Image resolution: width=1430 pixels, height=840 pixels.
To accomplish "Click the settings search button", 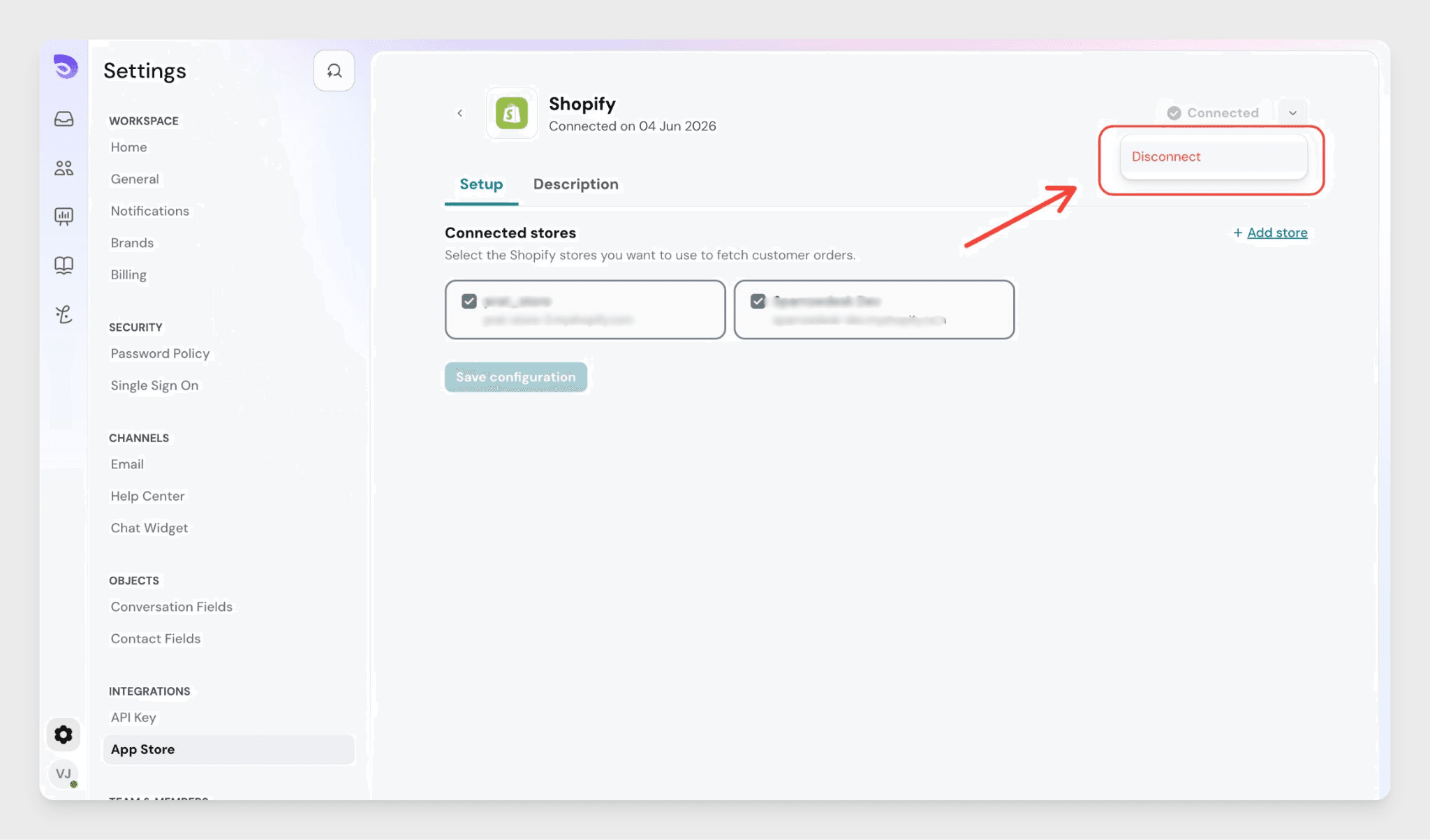I will pyautogui.click(x=334, y=71).
